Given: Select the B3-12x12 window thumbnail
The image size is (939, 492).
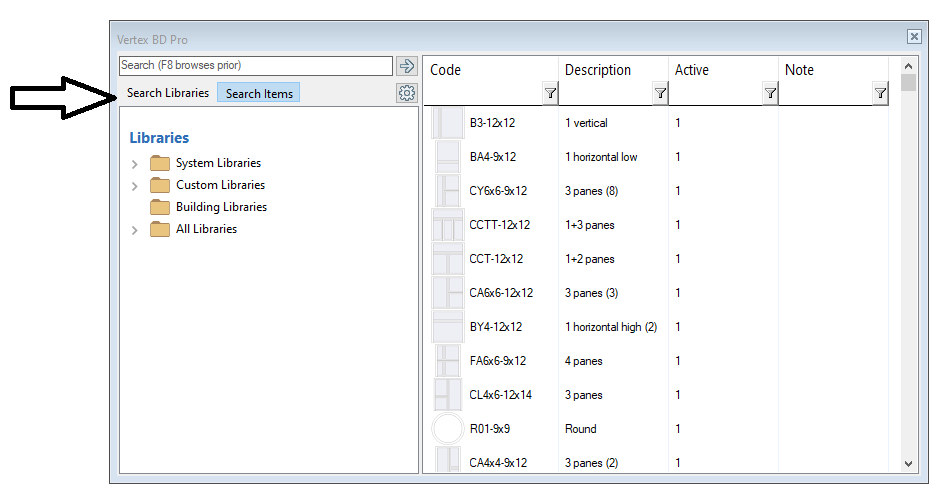Looking at the screenshot, I should [447, 123].
